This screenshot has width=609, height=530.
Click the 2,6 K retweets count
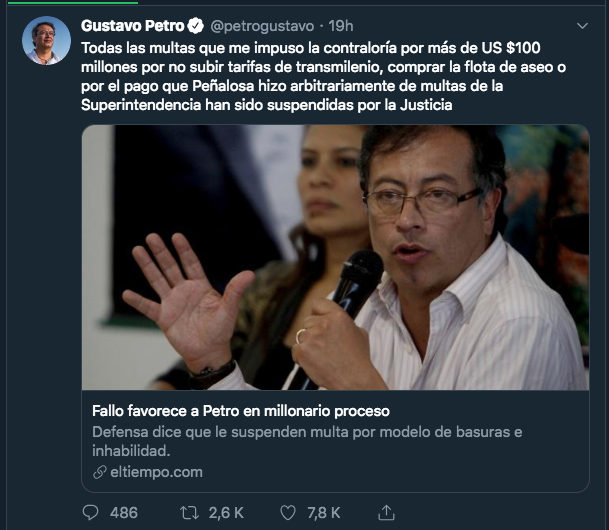(226, 513)
